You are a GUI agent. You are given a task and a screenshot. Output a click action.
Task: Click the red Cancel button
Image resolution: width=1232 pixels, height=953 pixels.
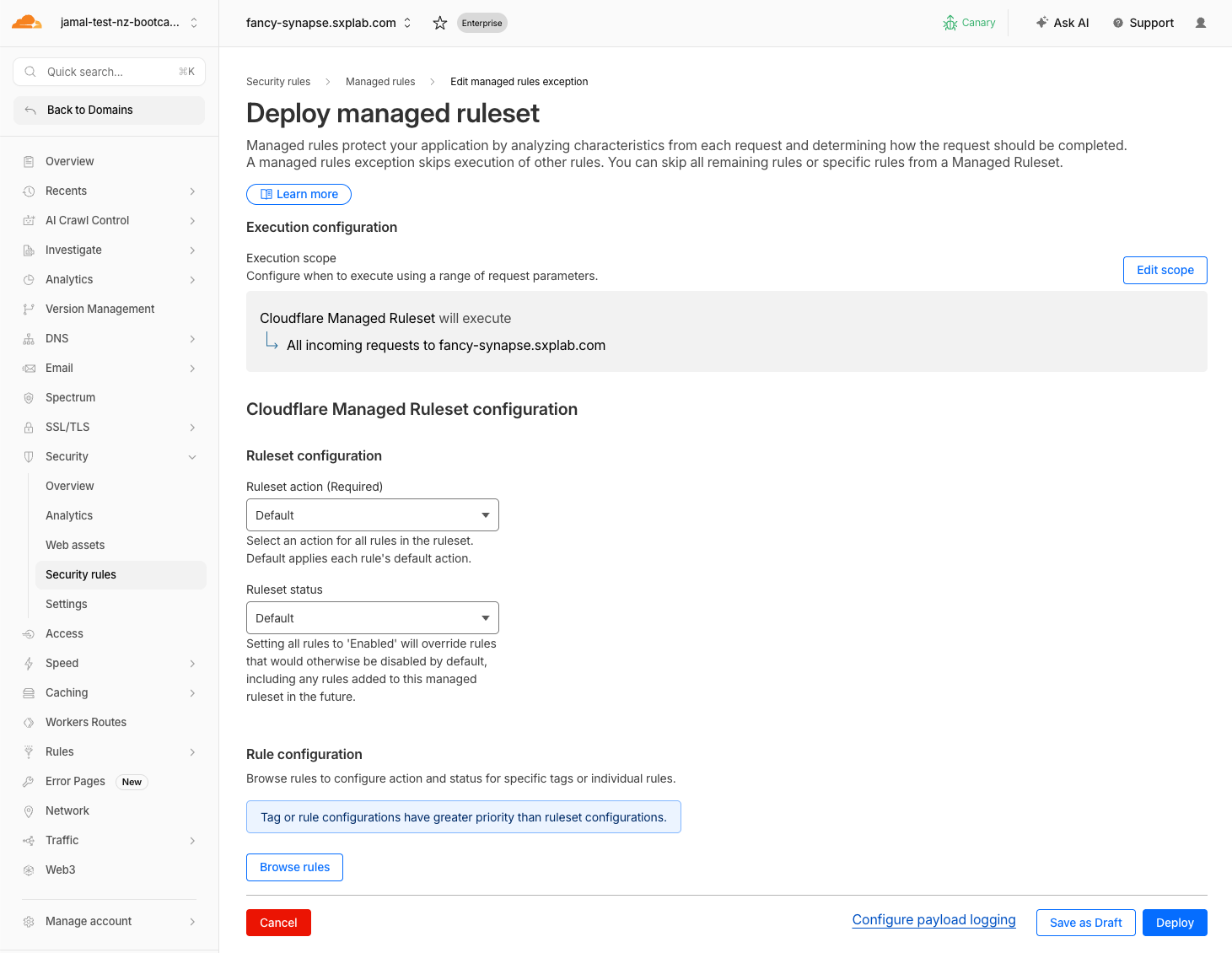coord(278,923)
